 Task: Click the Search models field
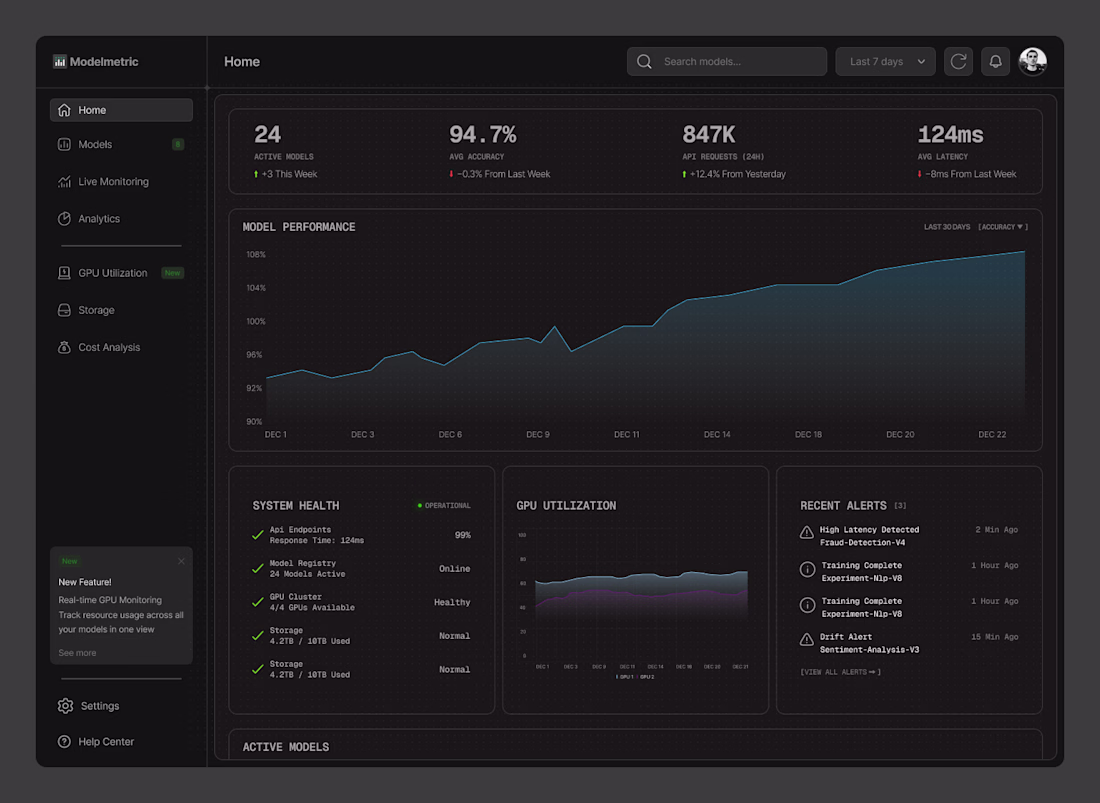tap(726, 62)
